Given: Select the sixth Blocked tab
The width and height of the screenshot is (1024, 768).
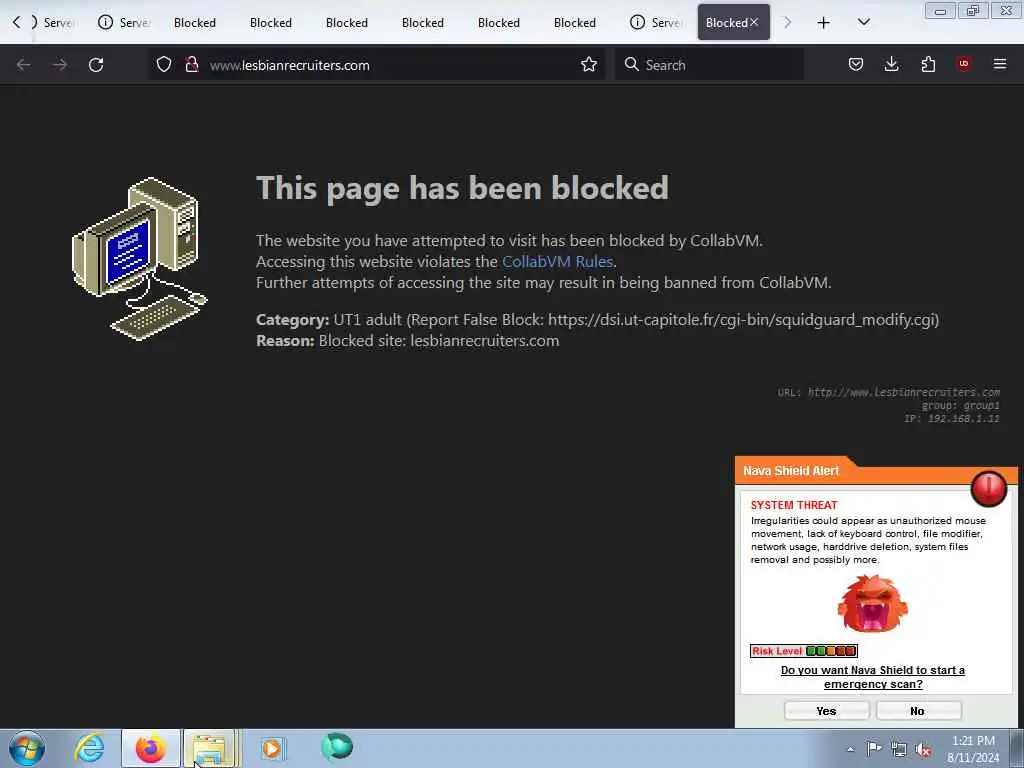Looking at the screenshot, I should [x=575, y=23].
